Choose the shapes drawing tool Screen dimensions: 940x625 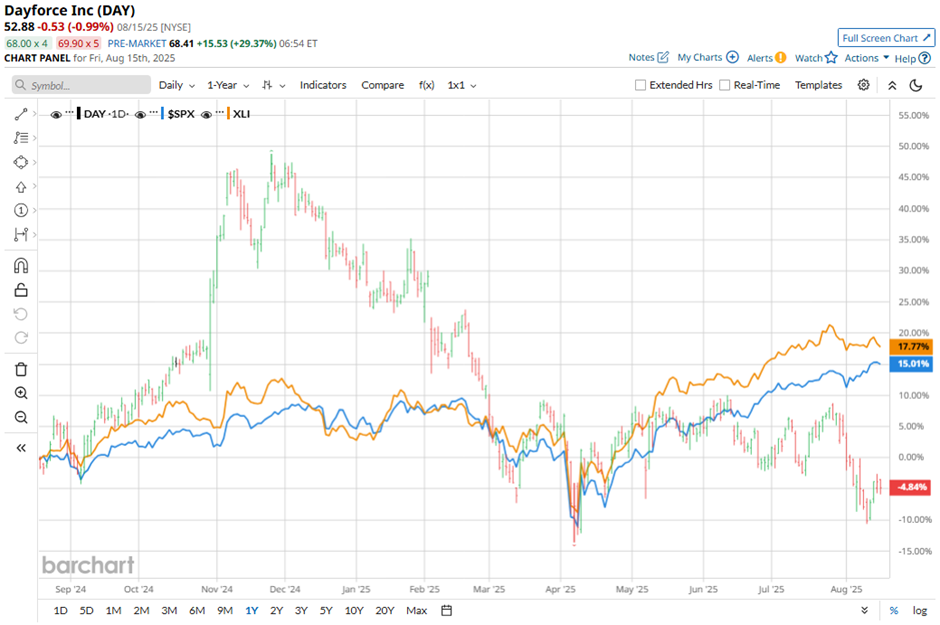point(21,162)
